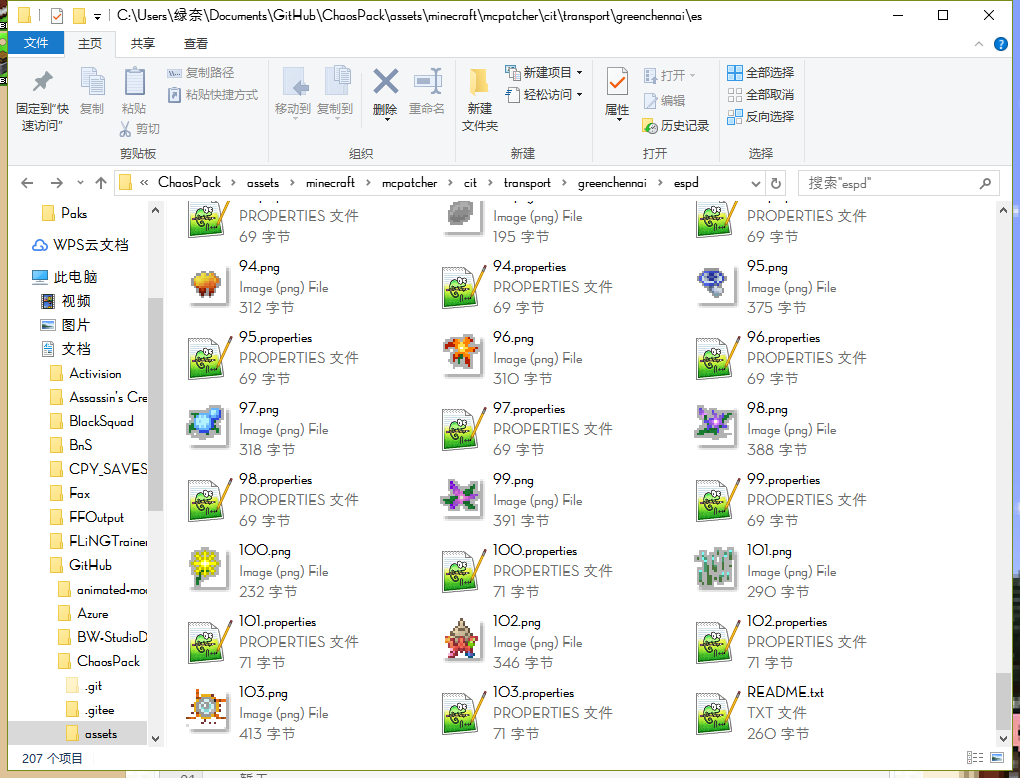This screenshot has height=778, width=1020.
Task: Switch to large icons view in the status bar
Action: coord(995,758)
